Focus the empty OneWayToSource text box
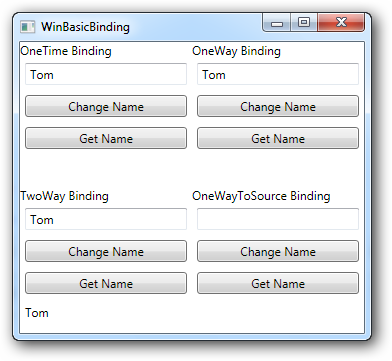This screenshot has height=361, width=392. pyautogui.click(x=278, y=219)
